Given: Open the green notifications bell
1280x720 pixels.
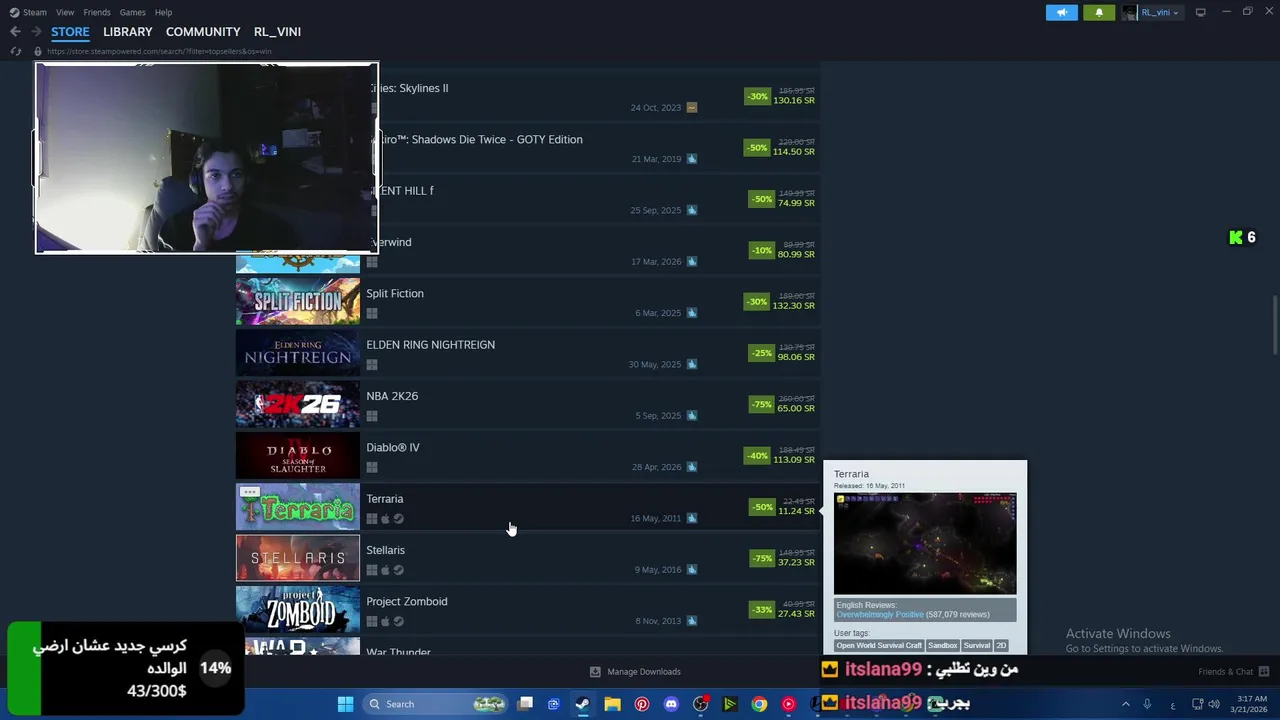Looking at the screenshot, I should (x=1099, y=12).
